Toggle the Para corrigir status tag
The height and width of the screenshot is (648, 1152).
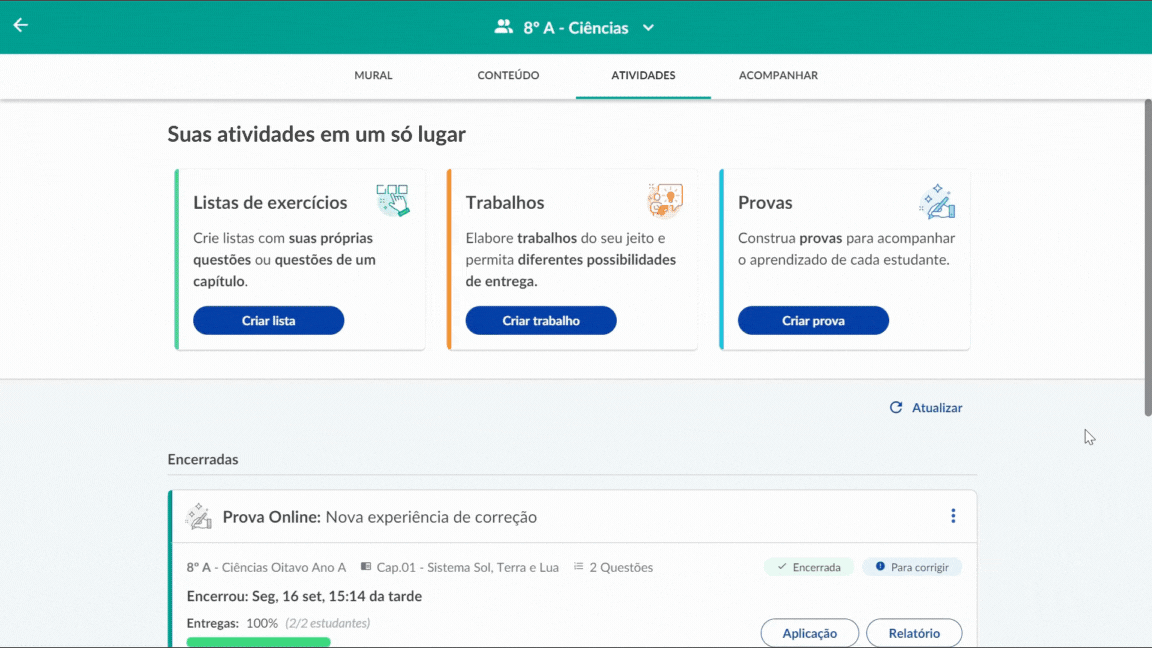point(912,567)
